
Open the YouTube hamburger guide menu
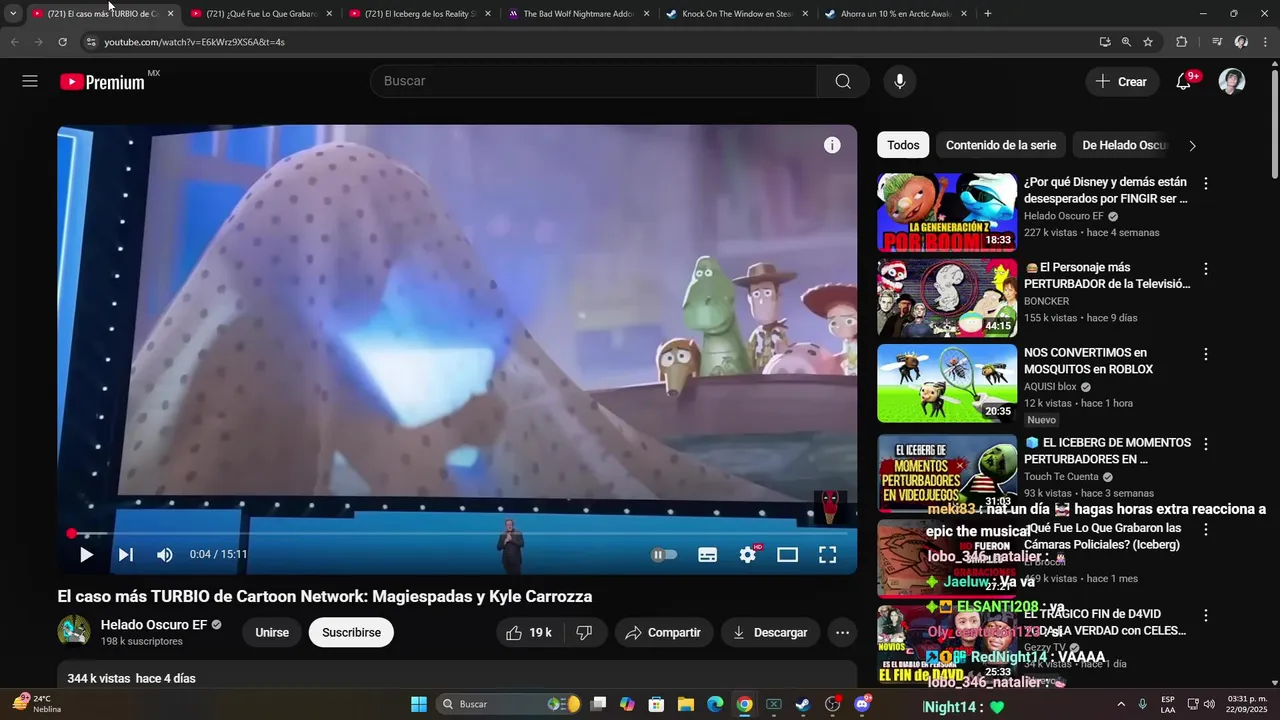tap(30, 81)
